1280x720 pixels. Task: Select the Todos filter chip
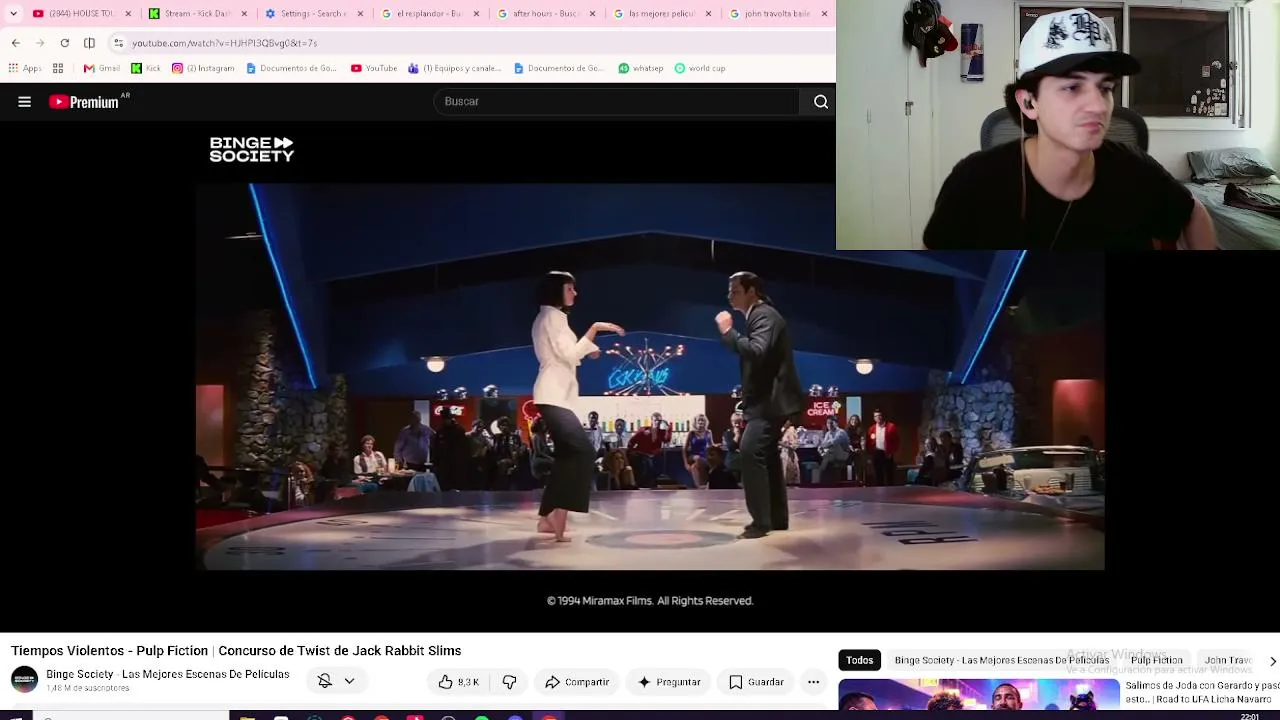(859, 660)
